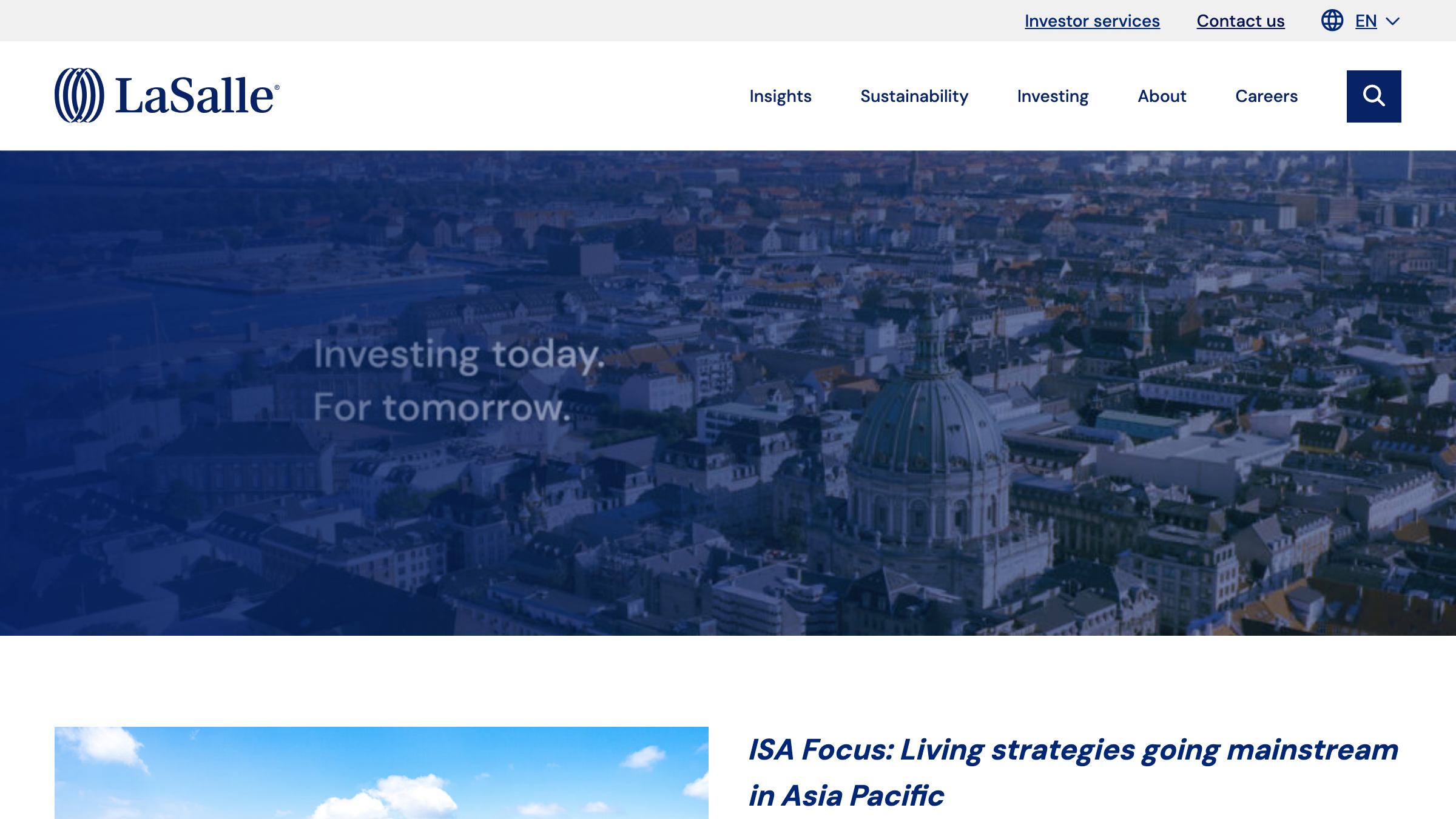Image resolution: width=1456 pixels, height=819 pixels.
Task: Open the Investing menu
Action: pos(1053,96)
